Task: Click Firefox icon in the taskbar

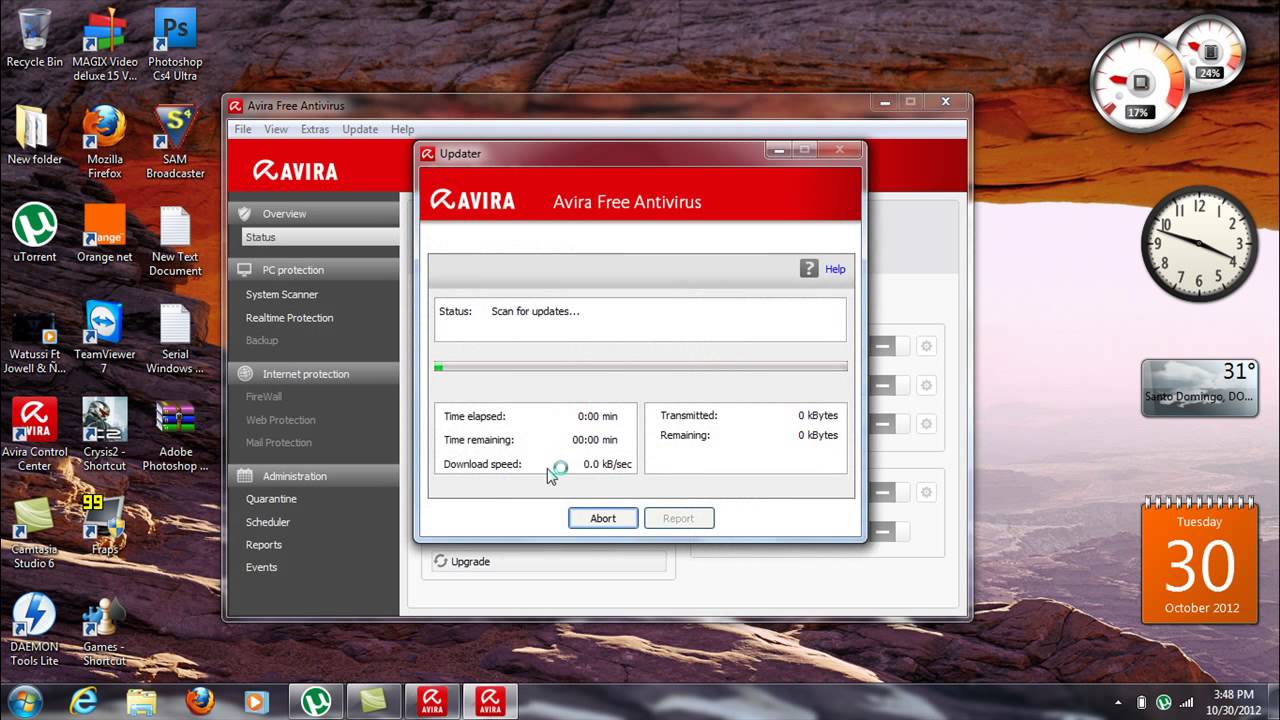Action: (x=200, y=700)
